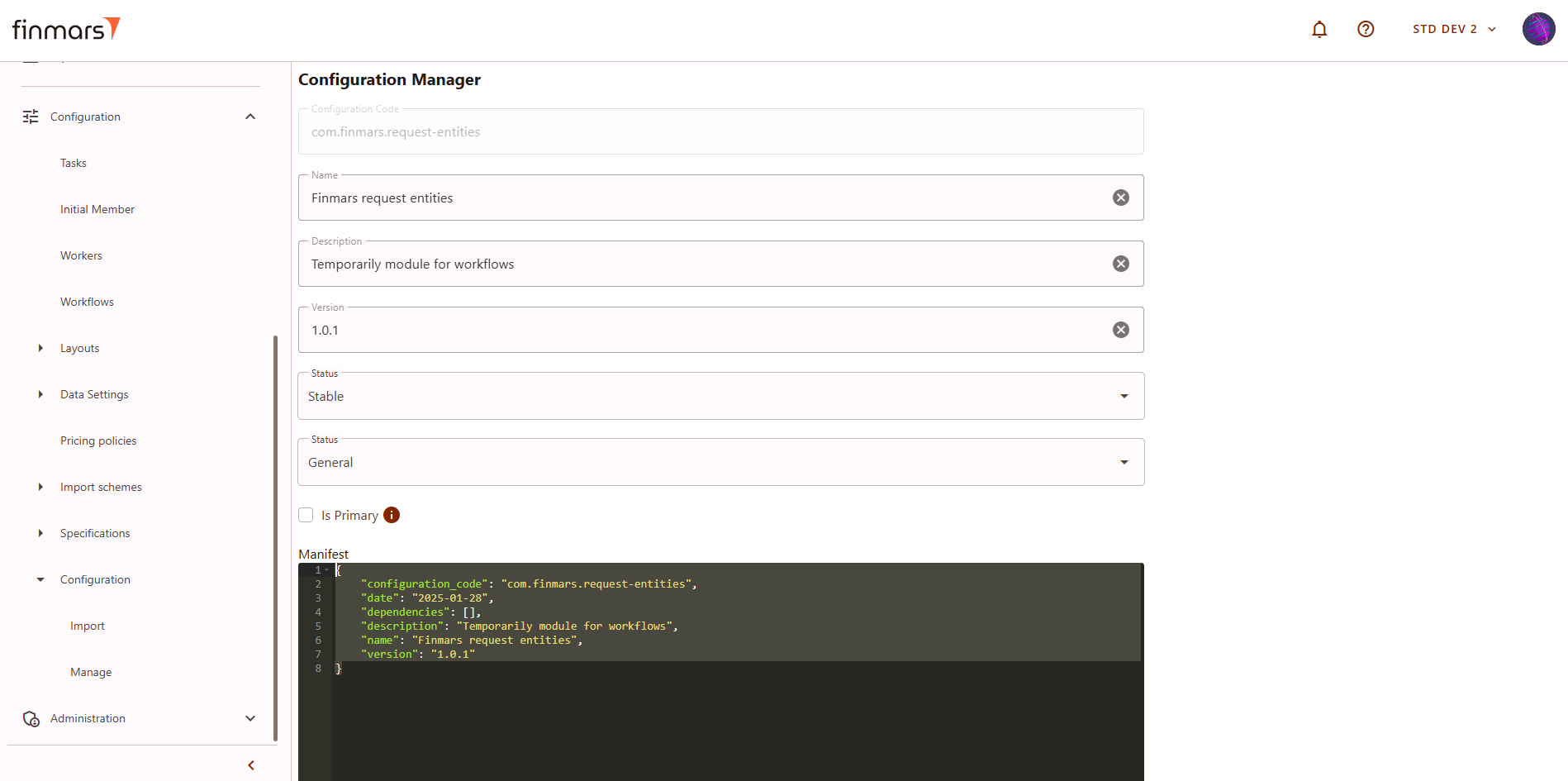The height and width of the screenshot is (781, 1568).
Task: Click the Administration shield icon
Action: (31, 719)
